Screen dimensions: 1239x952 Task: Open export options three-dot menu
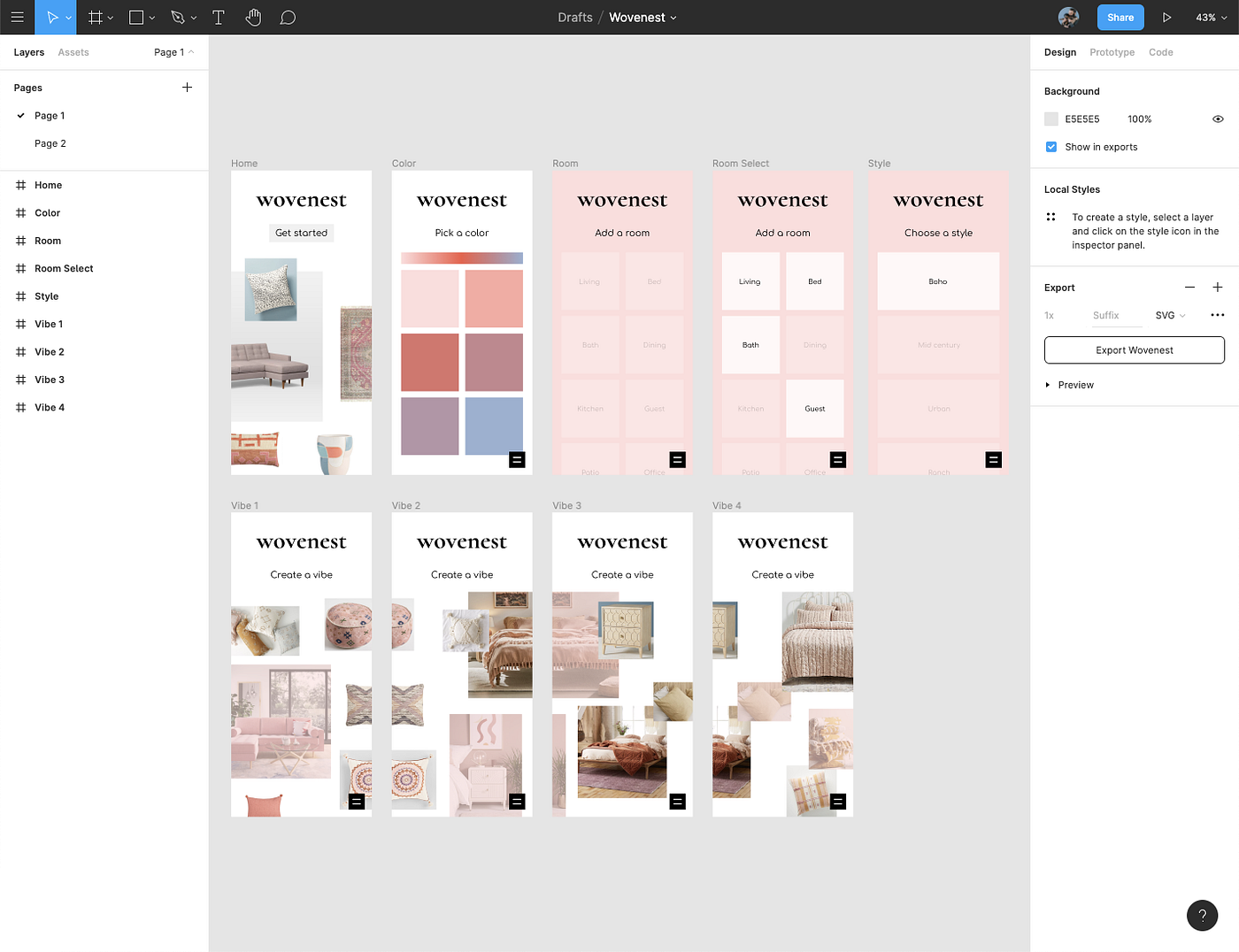(x=1218, y=315)
